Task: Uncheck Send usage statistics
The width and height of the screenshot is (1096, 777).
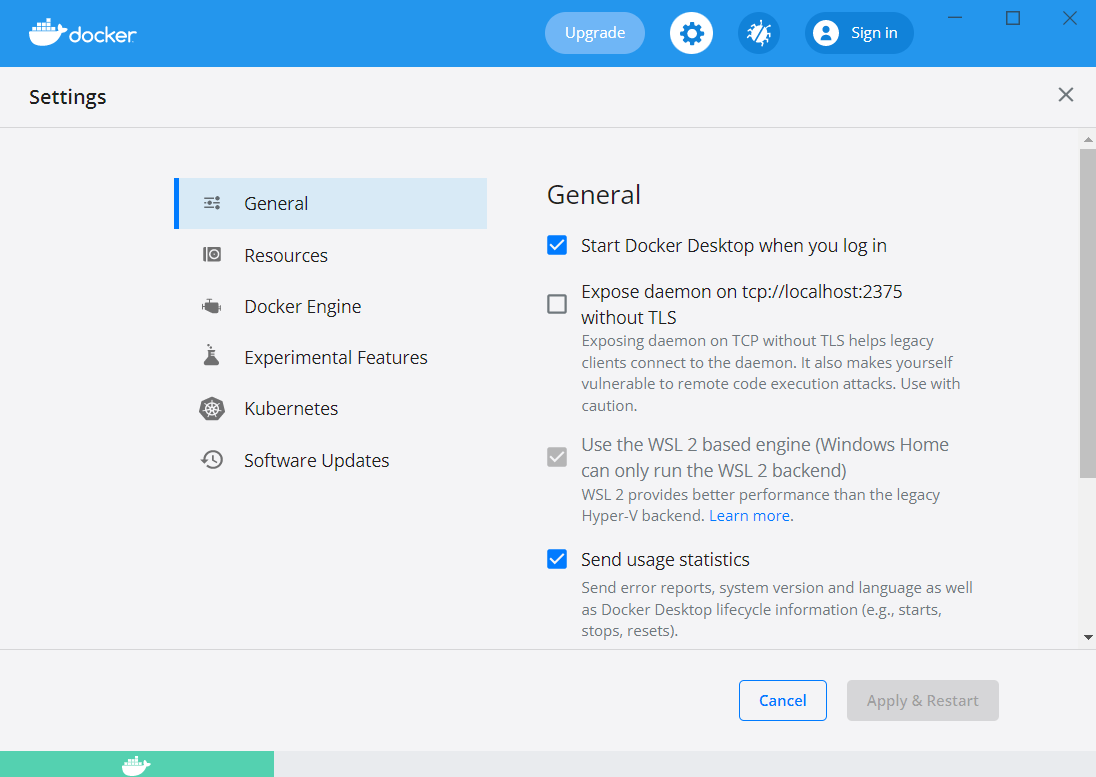Action: click(x=557, y=559)
